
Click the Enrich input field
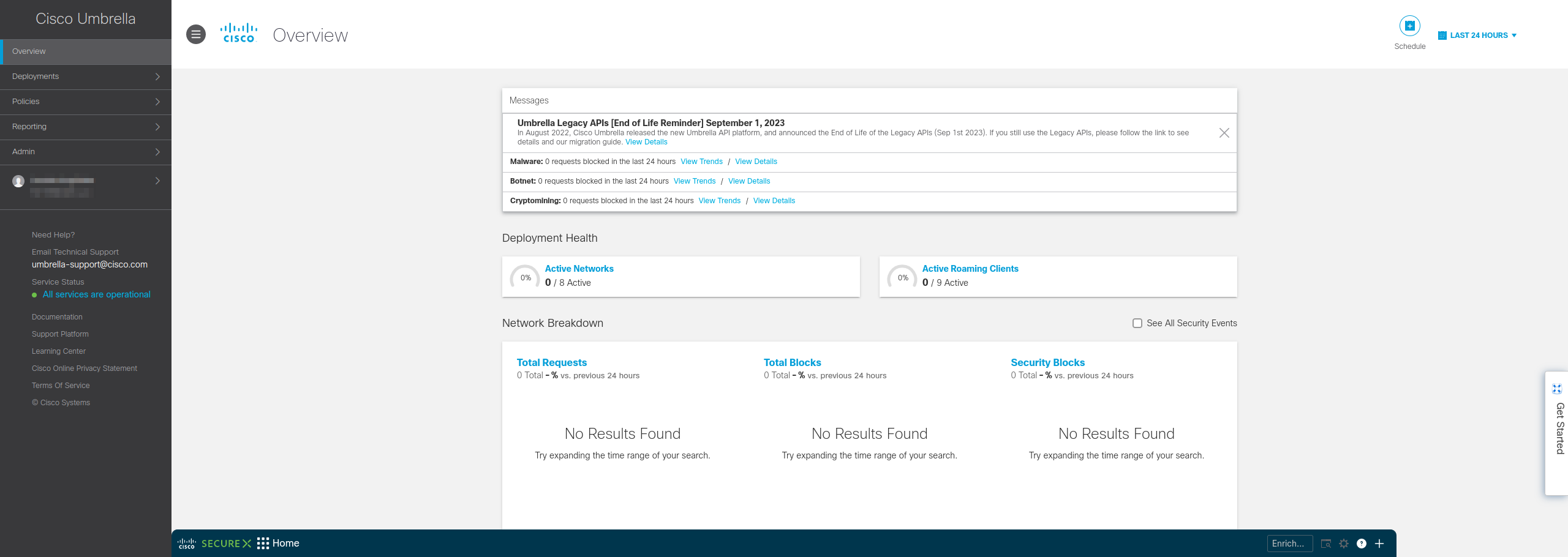pos(1289,544)
